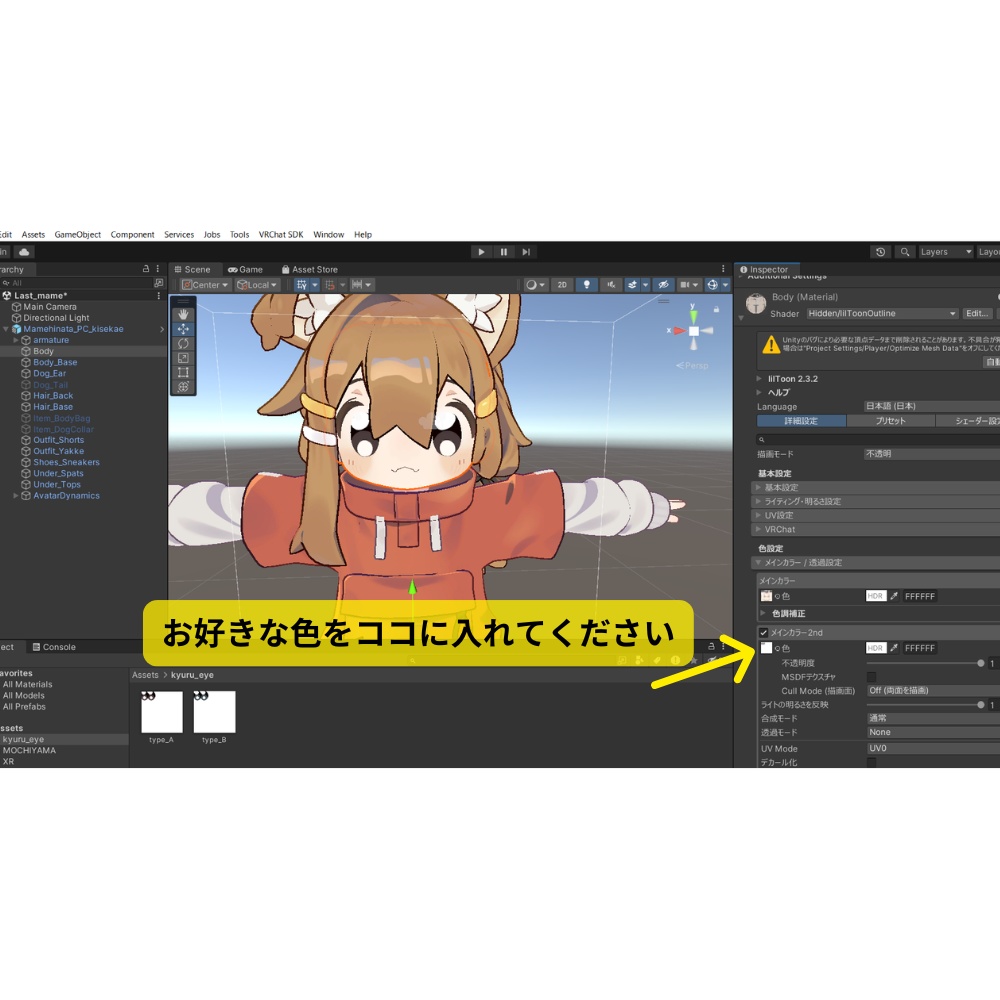Switch to プリセット settings button

pyautogui.click(x=889, y=421)
